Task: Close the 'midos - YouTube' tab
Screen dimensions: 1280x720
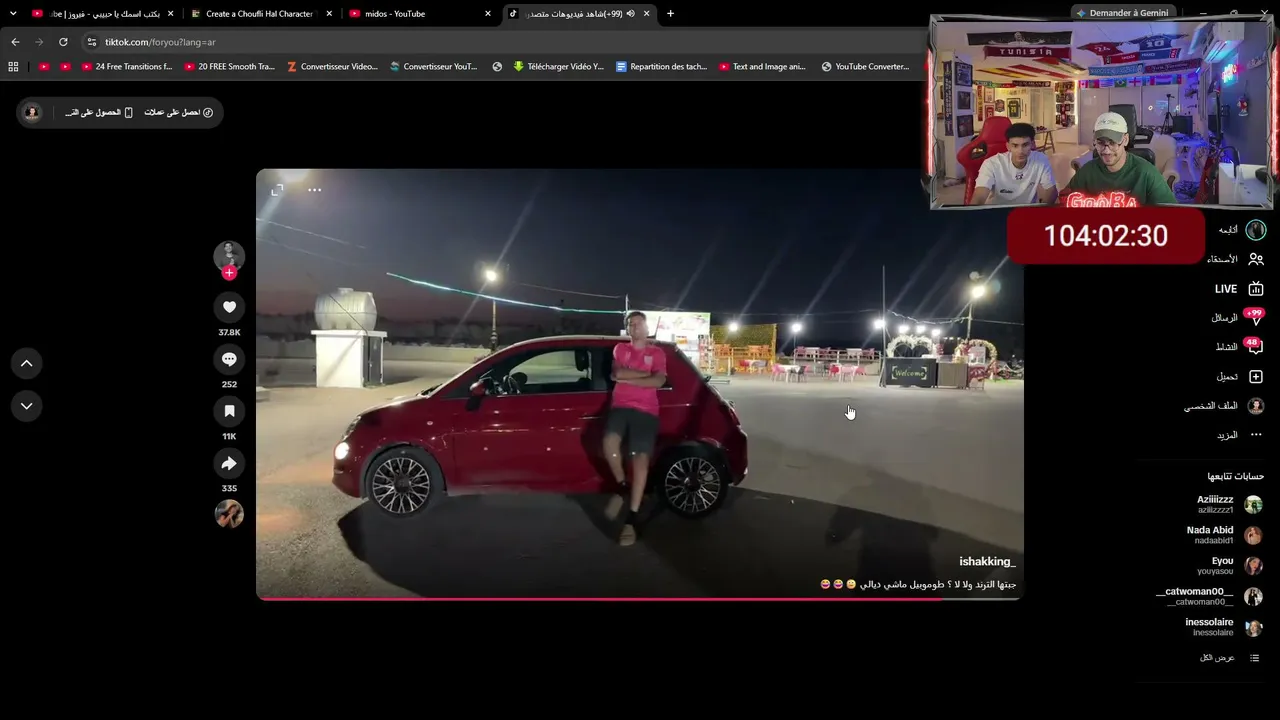Action: pyautogui.click(x=488, y=14)
